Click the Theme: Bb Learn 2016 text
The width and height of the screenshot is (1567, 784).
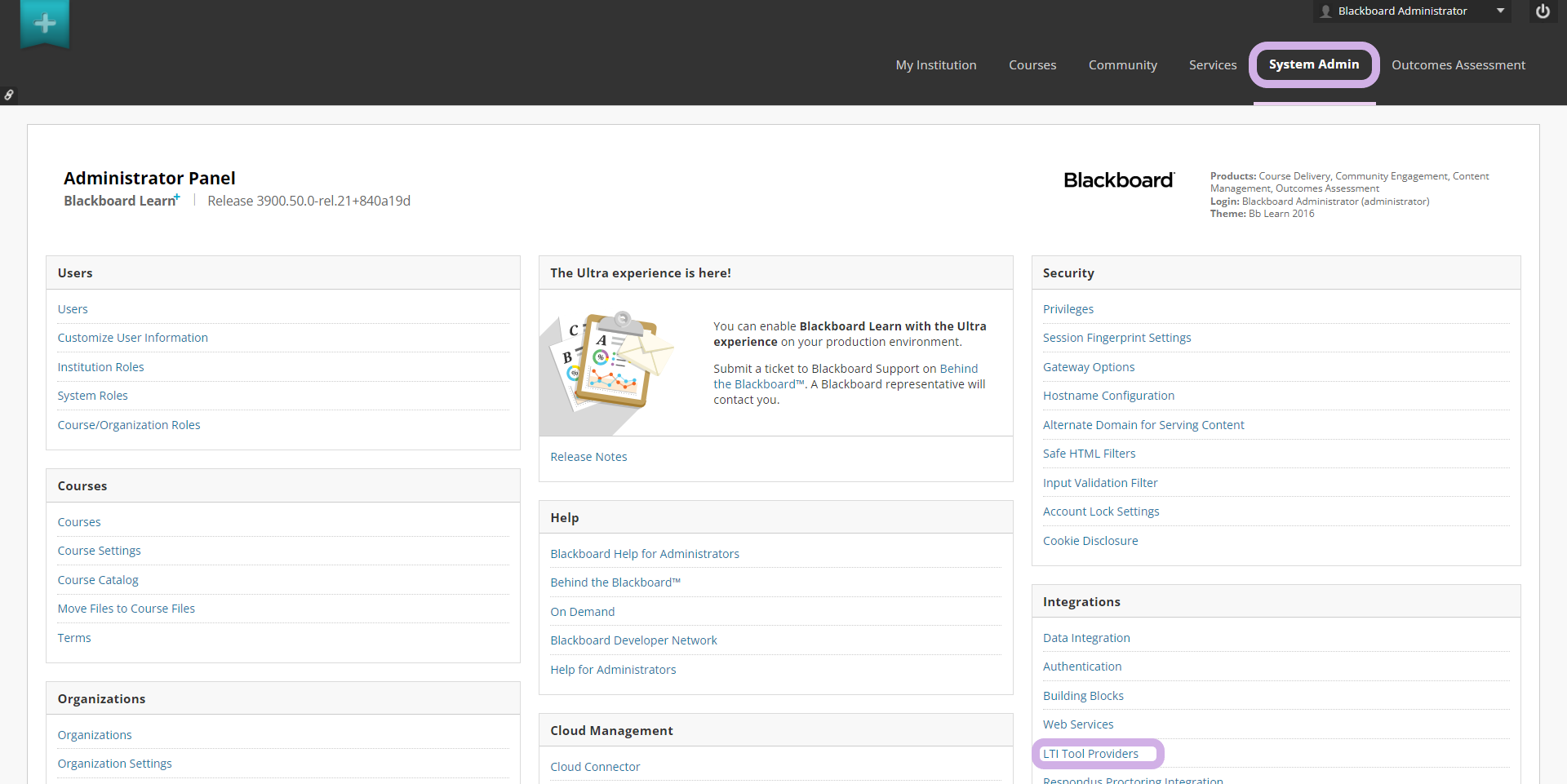click(x=1263, y=214)
